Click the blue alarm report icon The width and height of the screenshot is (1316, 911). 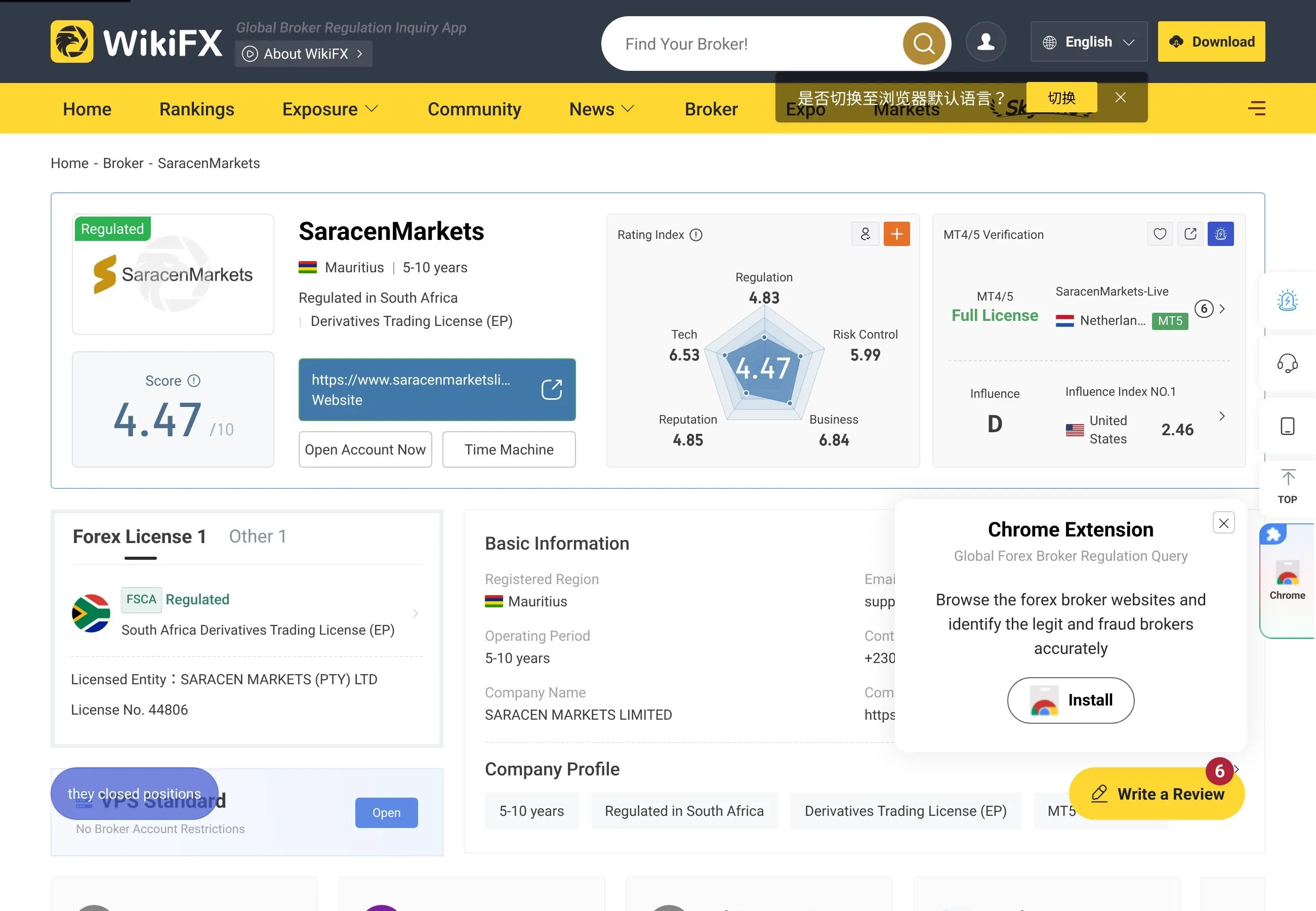tap(1221, 234)
